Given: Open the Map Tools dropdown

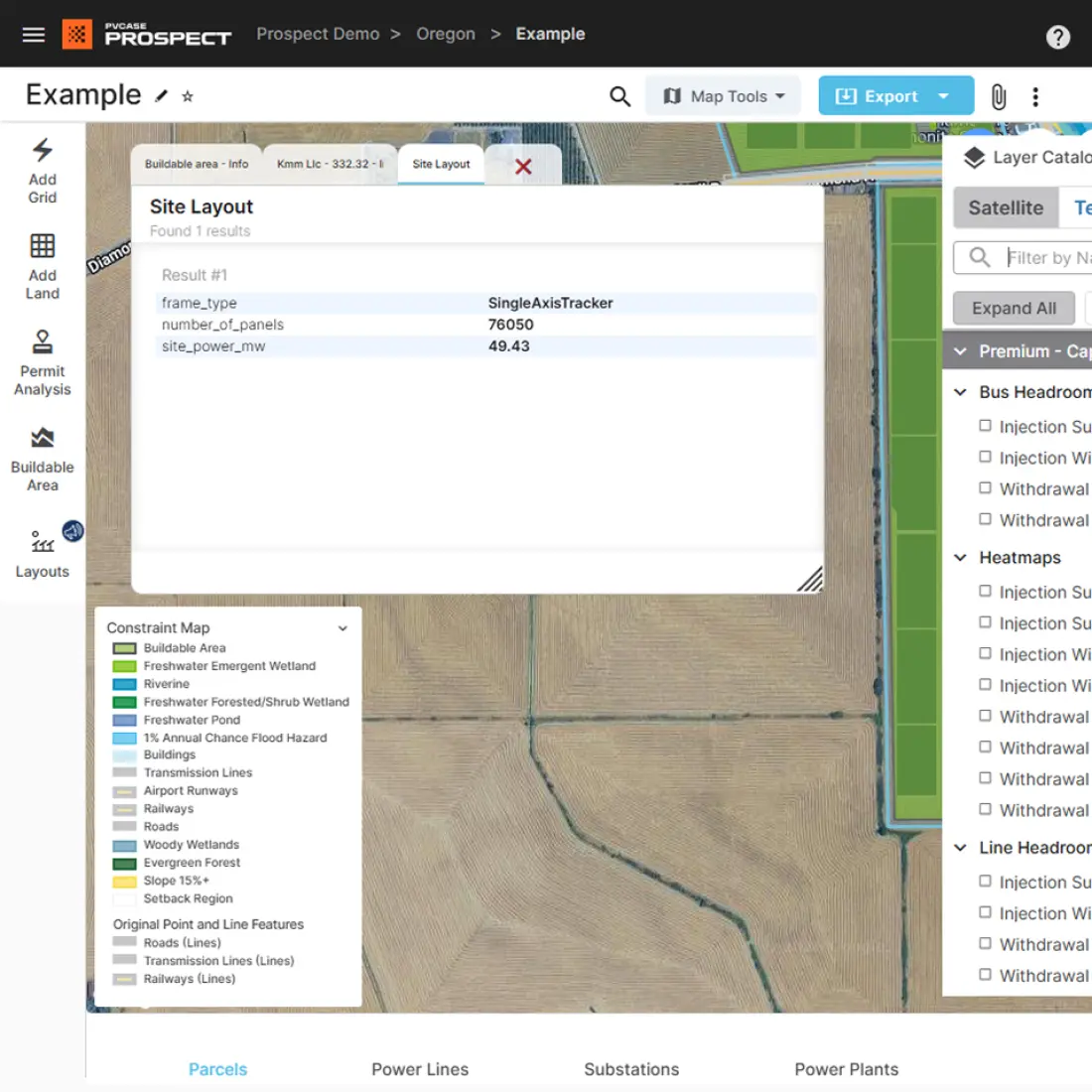Looking at the screenshot, I should click(724, 95).
